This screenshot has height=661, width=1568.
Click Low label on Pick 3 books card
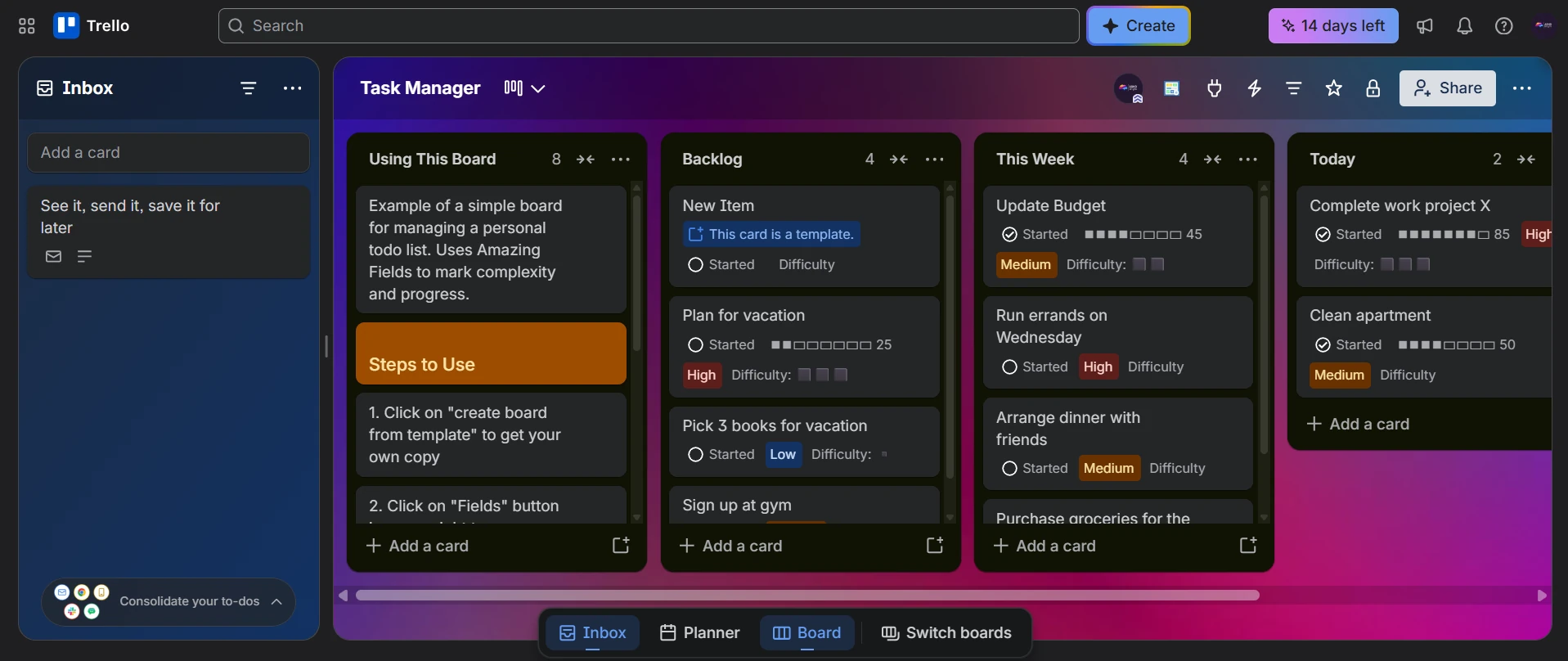[x=783, y=455]
